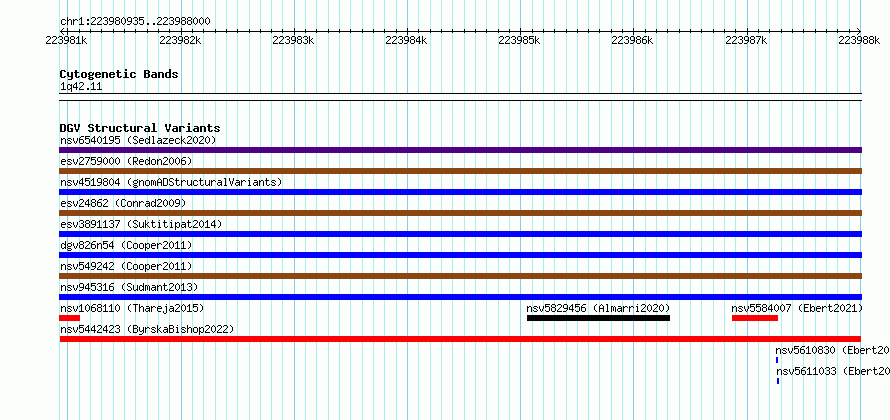Select the tiny blue nsv5610830 marker

777,360
